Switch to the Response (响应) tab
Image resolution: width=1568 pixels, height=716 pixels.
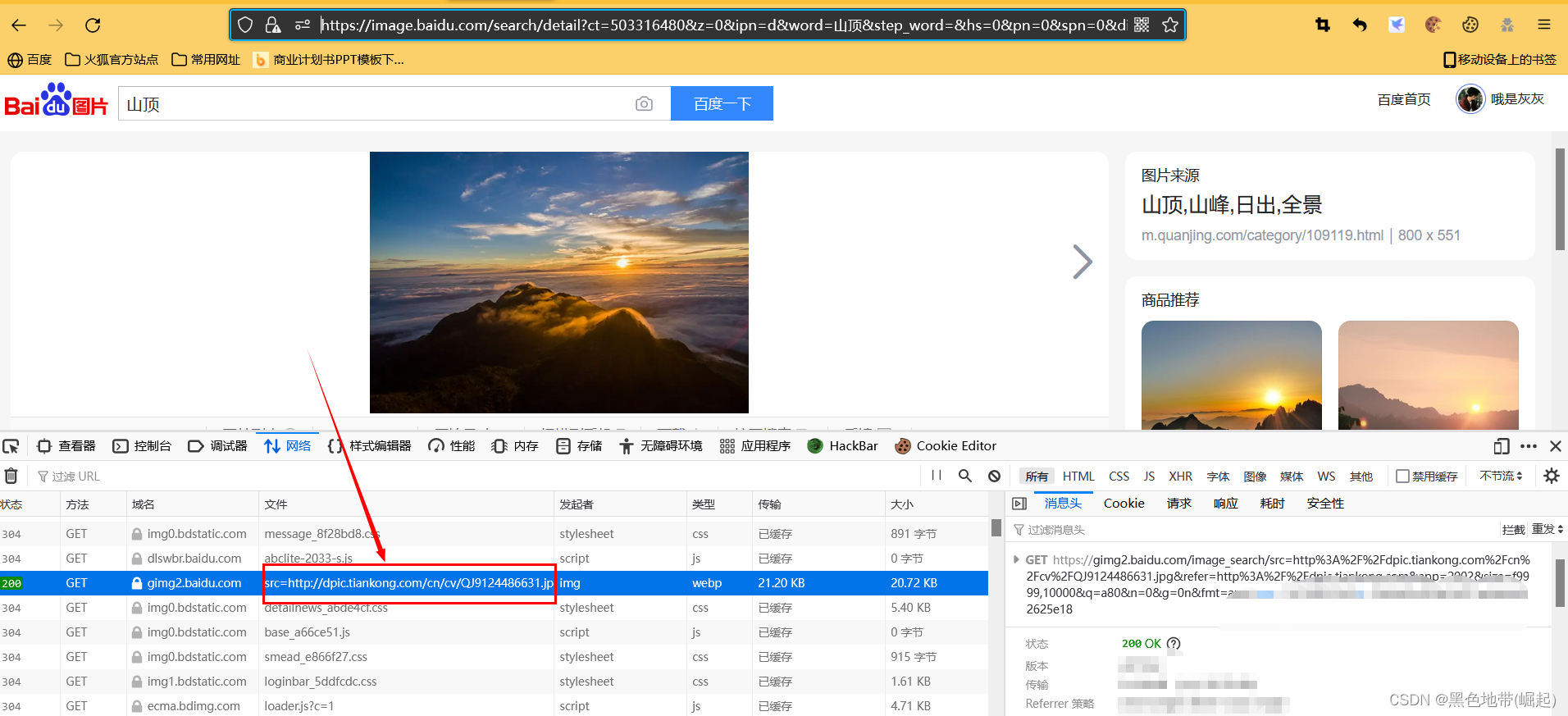pyautogui.click(x=1225, y=504)
